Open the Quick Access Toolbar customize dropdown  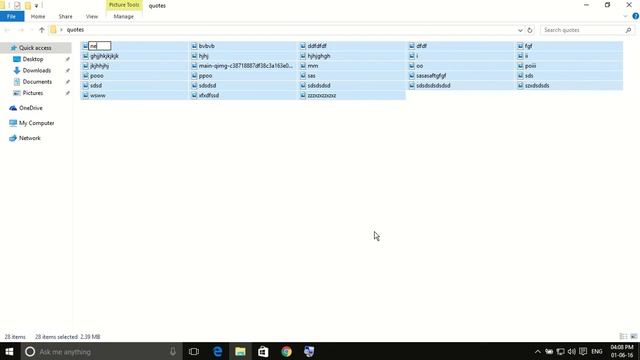click(36, 6)
